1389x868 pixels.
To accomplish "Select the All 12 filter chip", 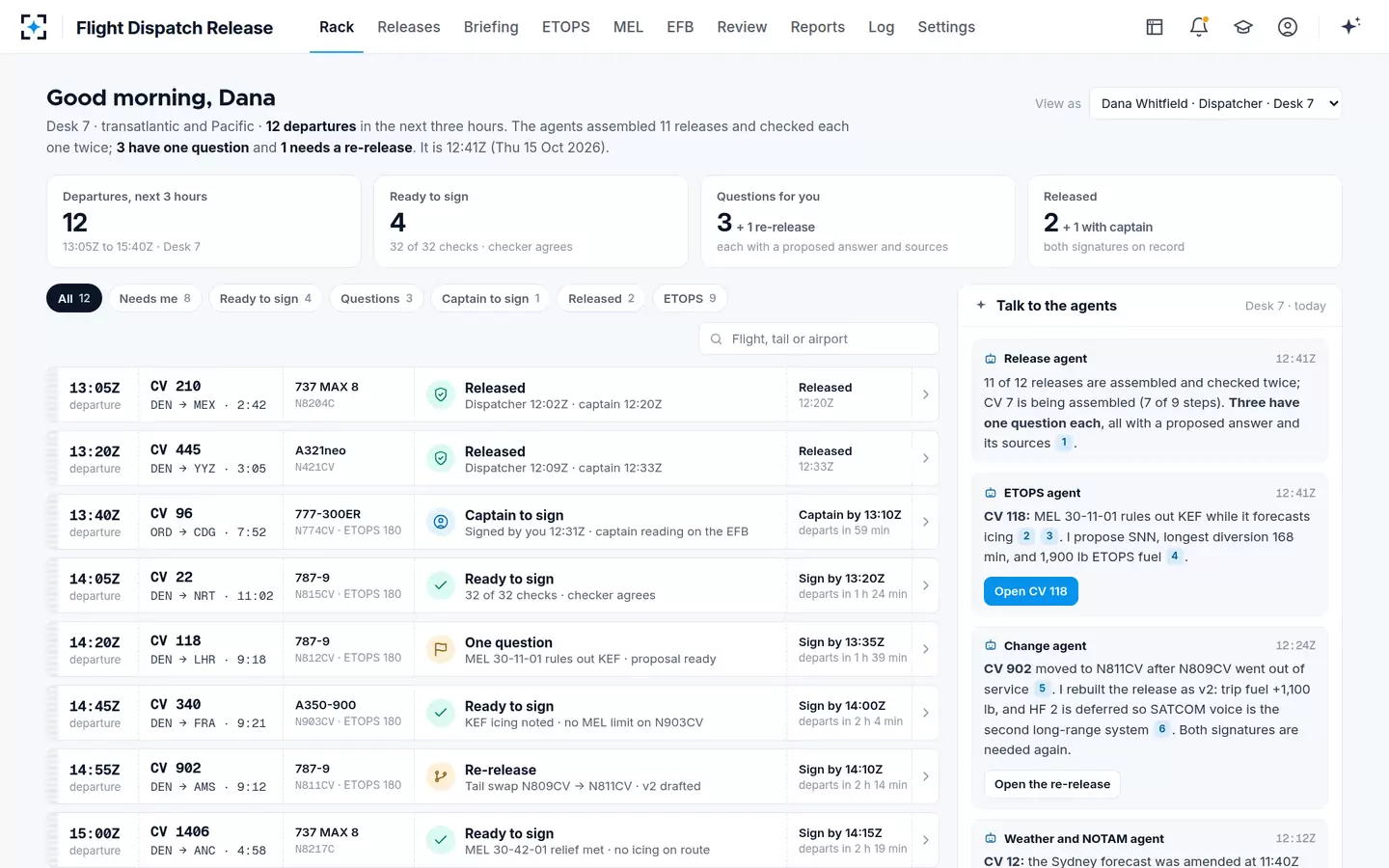I will (74, 298).
